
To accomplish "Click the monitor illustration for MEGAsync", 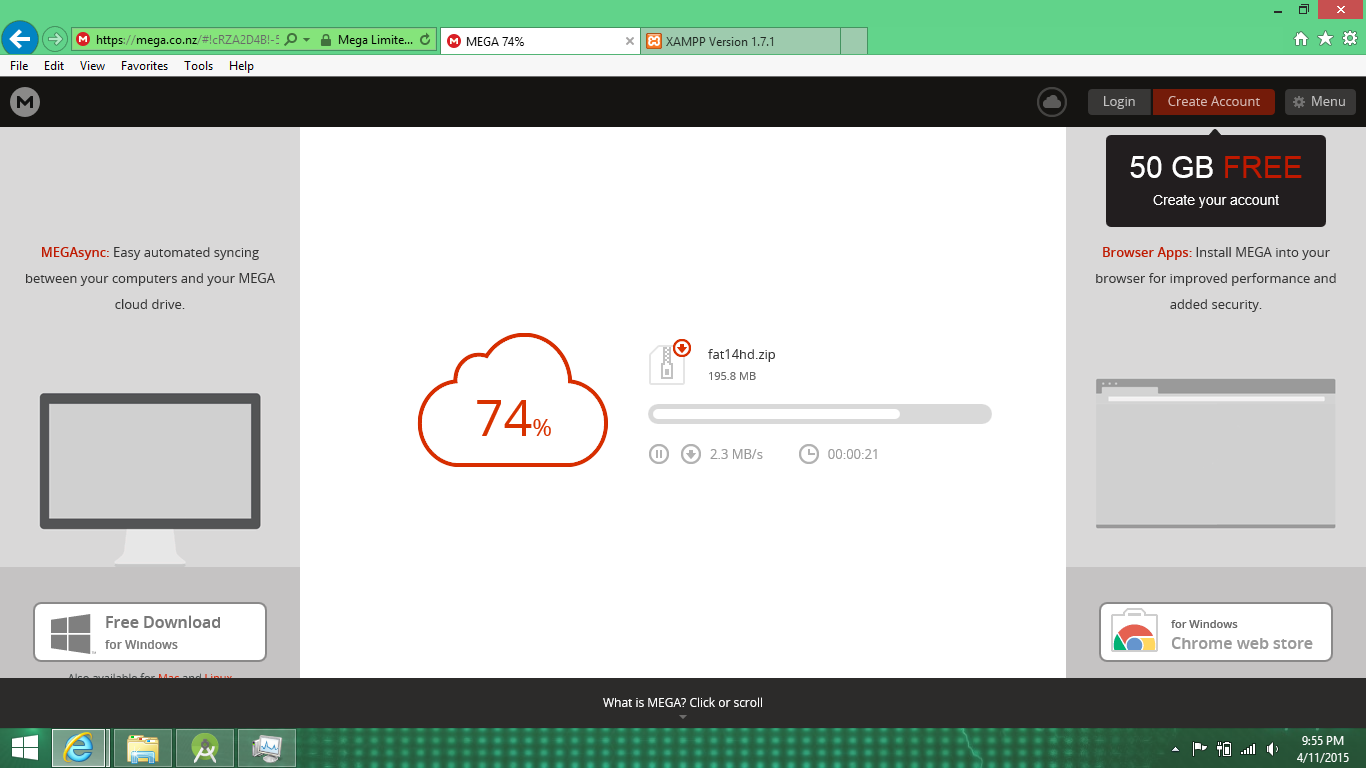I will (x=150, y=478).
